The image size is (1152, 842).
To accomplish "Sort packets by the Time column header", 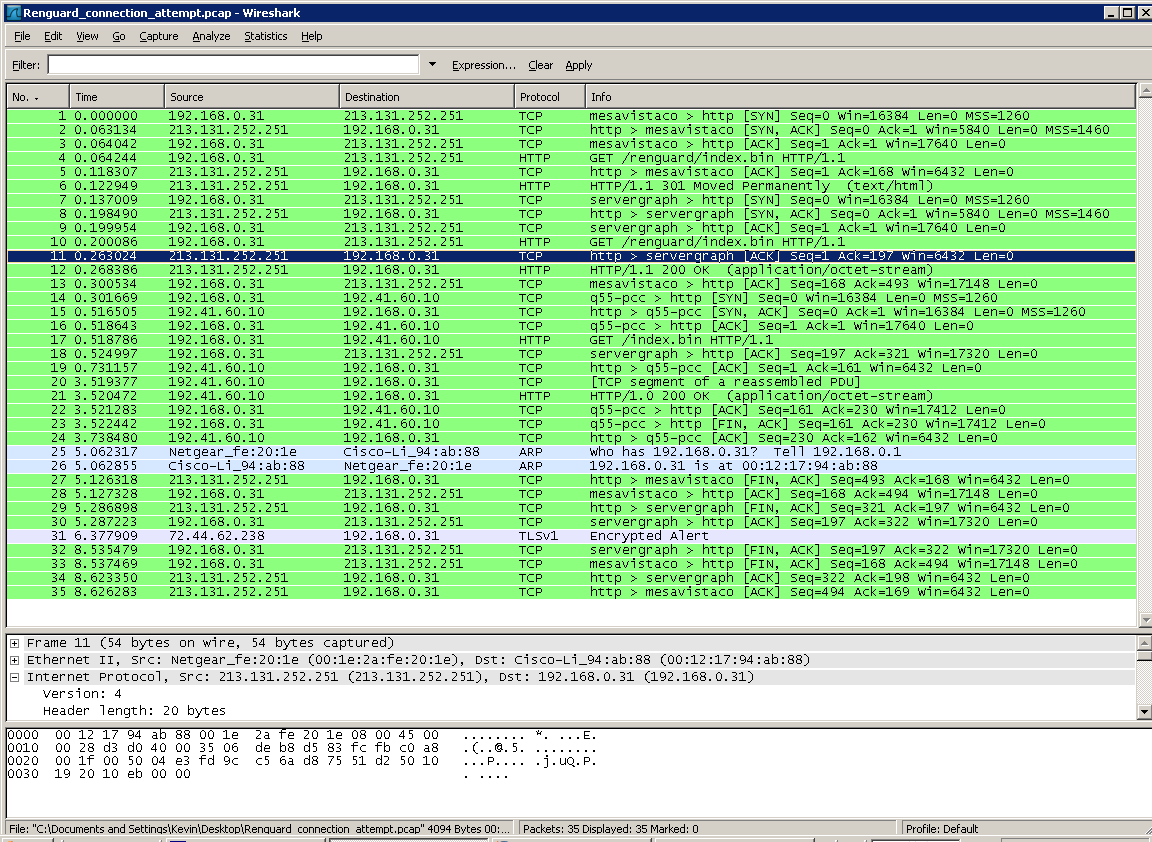I will (116, 97).
